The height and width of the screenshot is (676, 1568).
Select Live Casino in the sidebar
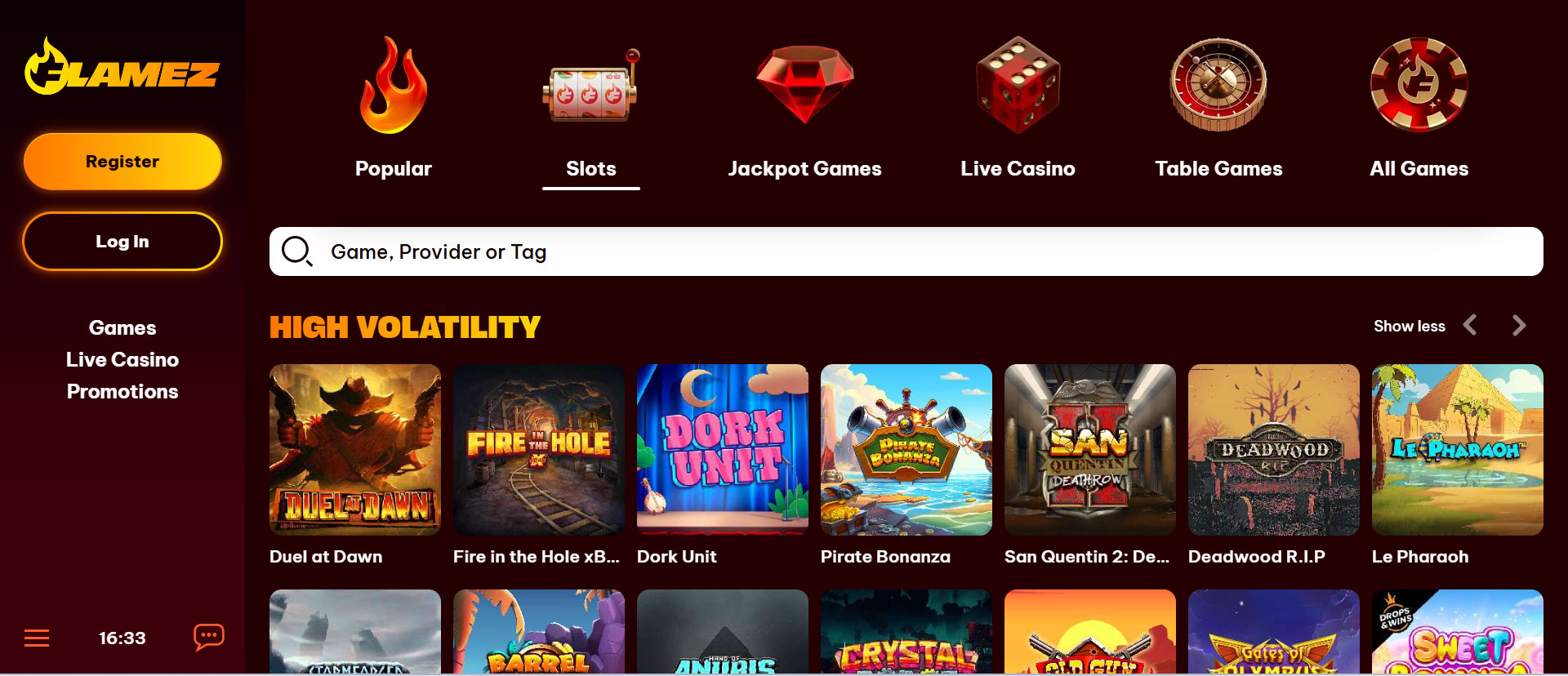click(x=122, y=360)
